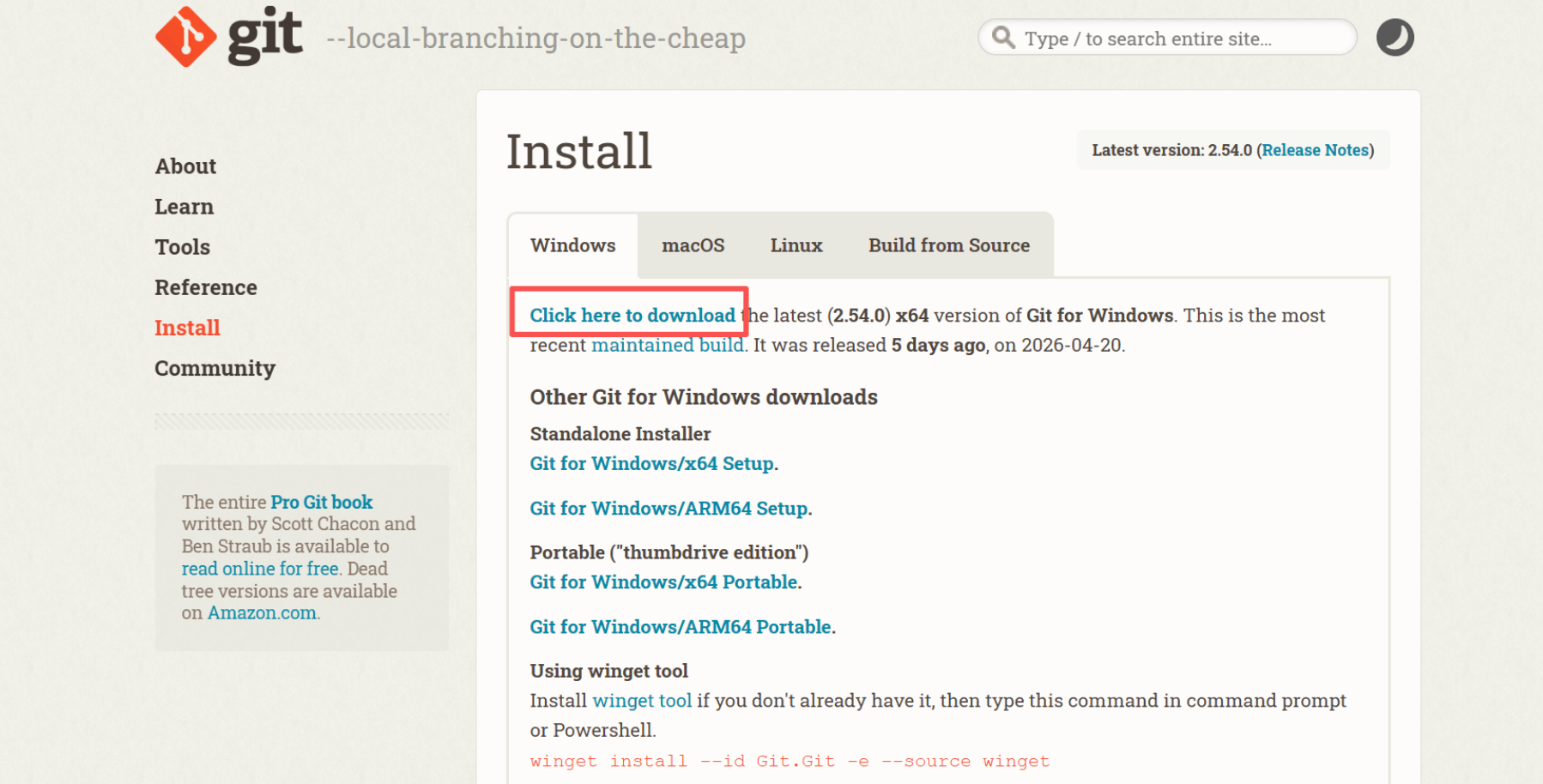Click the "Portable ("thumbdrive edition")" subheading

[x=669, y=552]
